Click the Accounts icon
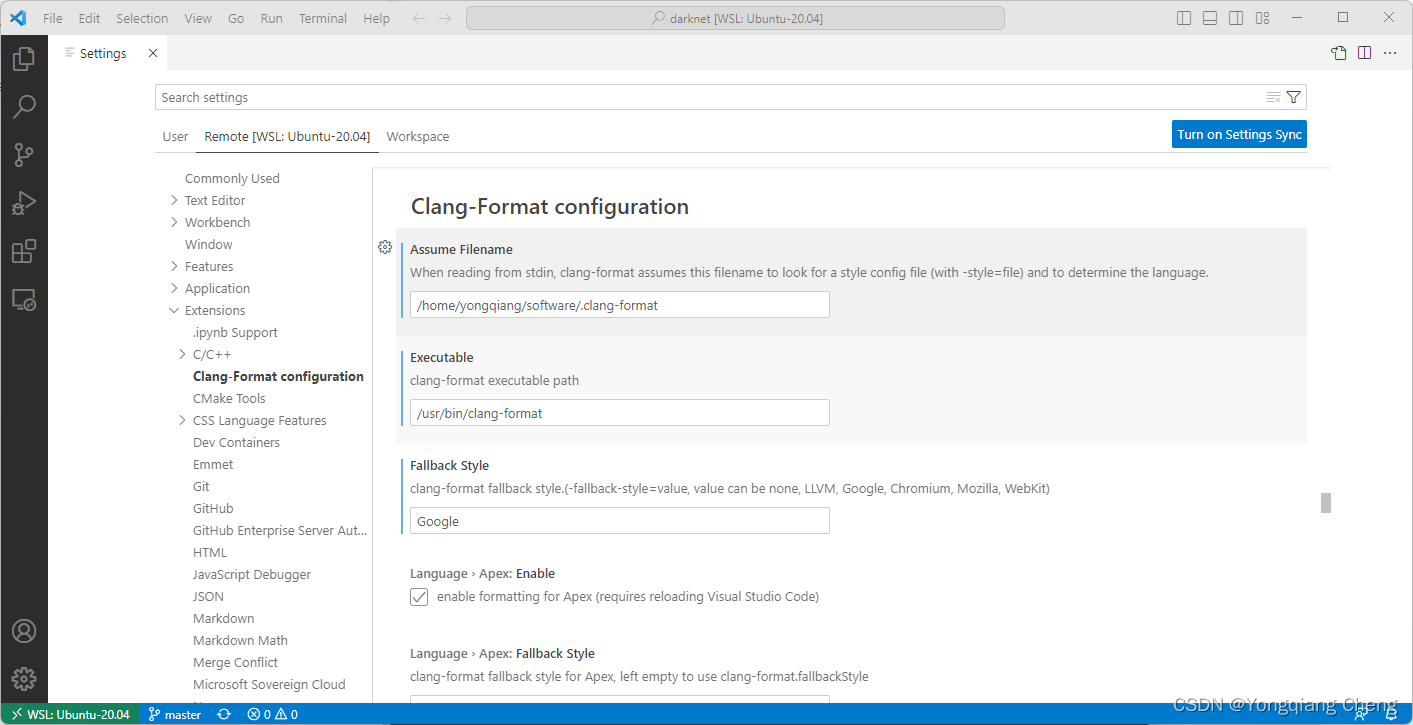This screenshot has height=725, width=1413. click(24, 630)
